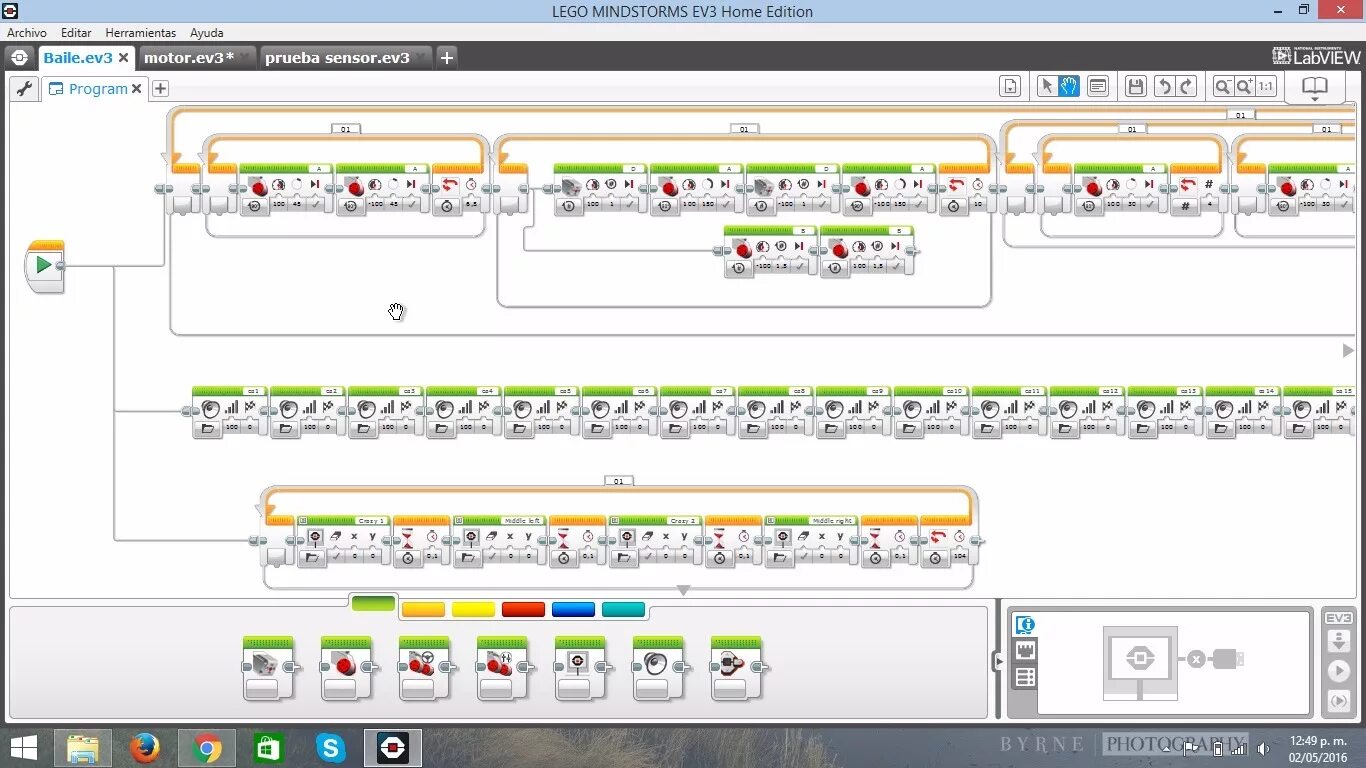1366x768 pixels.
Task: Show the blue Advanced blocks palette
Action: [x=573, y=609]
